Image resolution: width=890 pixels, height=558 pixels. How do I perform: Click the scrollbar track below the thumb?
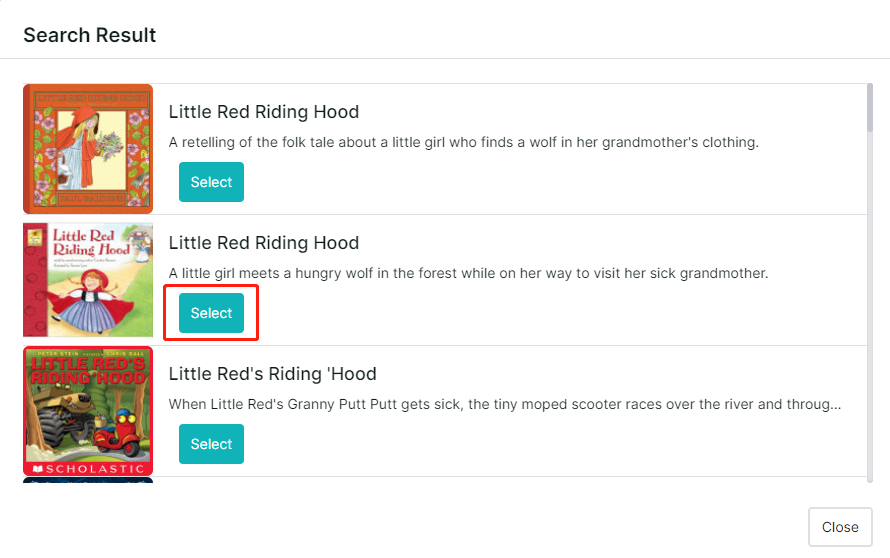click(870, 307)
